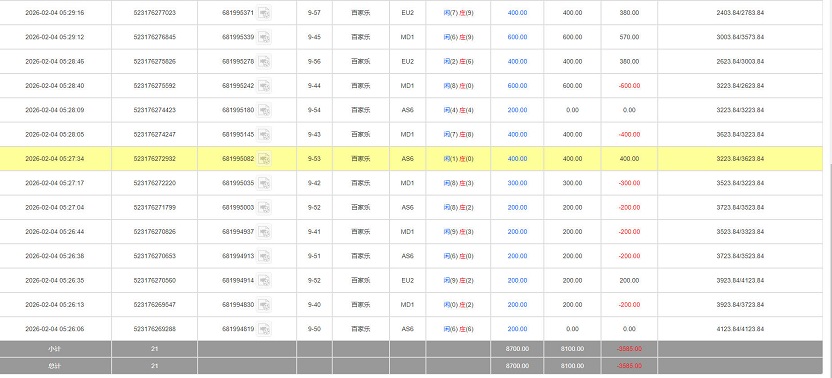Open the replay icon in the 9-44 row
This screenshot has height=378, width=832.
point(264,85)
